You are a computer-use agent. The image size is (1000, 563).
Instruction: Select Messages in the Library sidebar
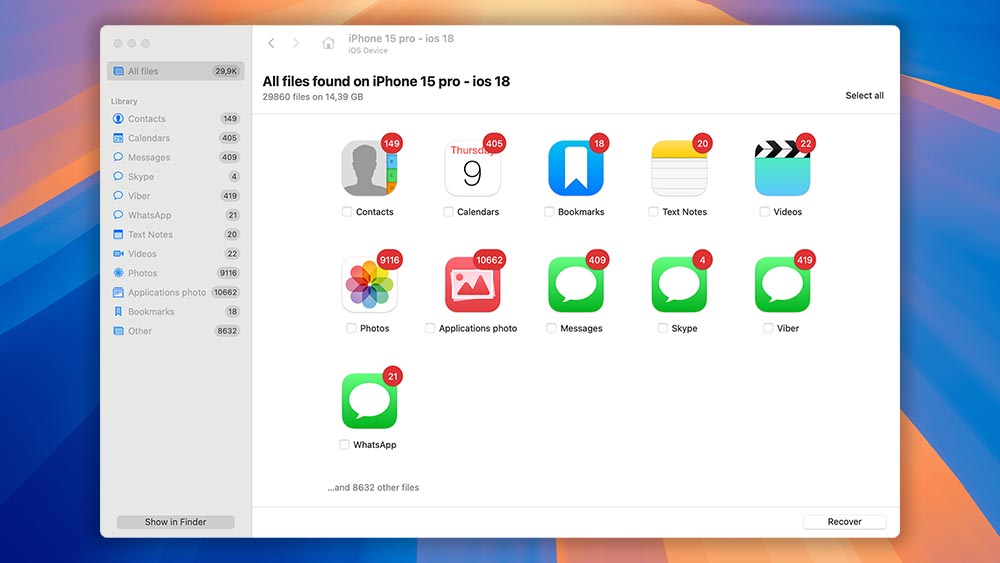click(x=175, y=157)
